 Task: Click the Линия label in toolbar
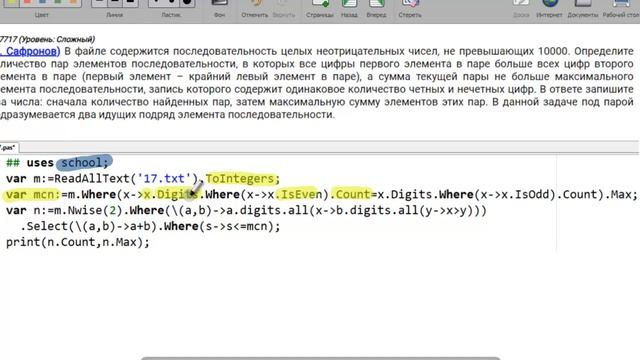point(114,15)
